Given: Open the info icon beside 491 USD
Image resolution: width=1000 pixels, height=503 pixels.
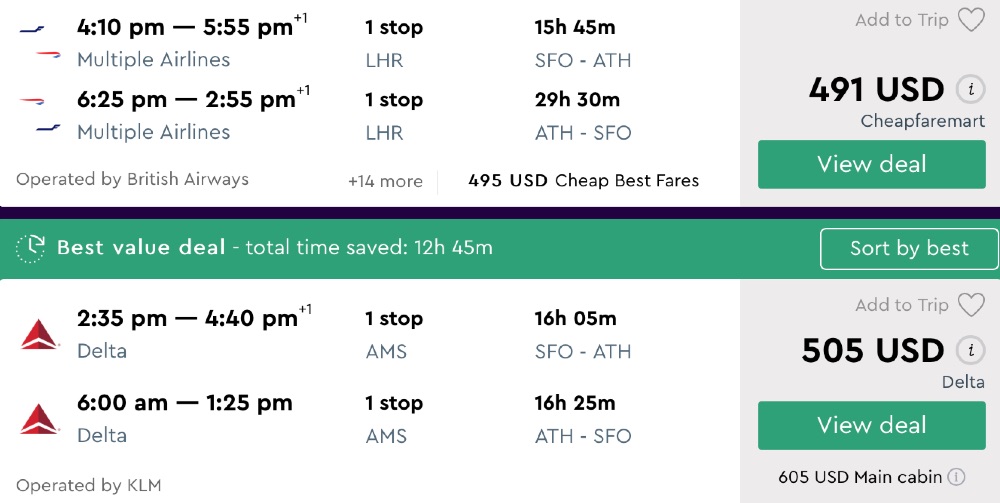Looking at the screenshot, I should click(x=968, y=90).
